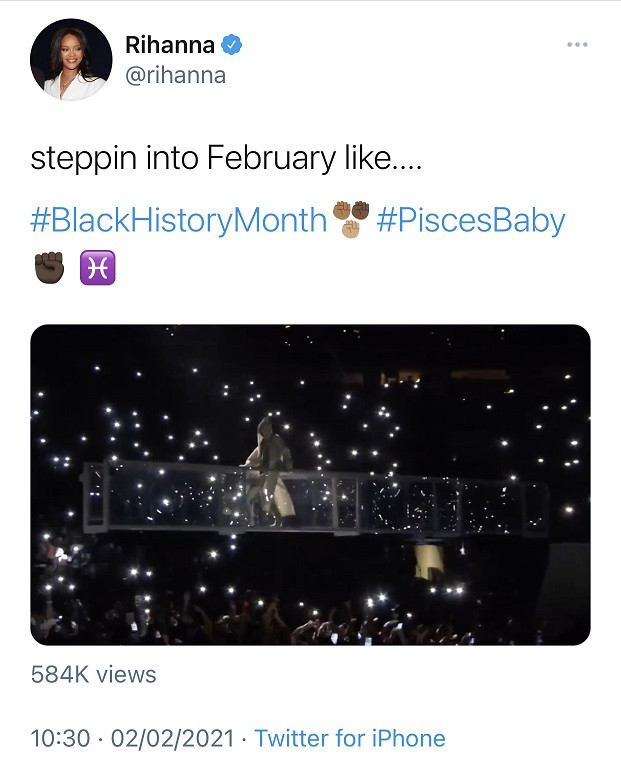Open the Twitter for iPhone link
The image size is (621, 769).
coord(350,739)
